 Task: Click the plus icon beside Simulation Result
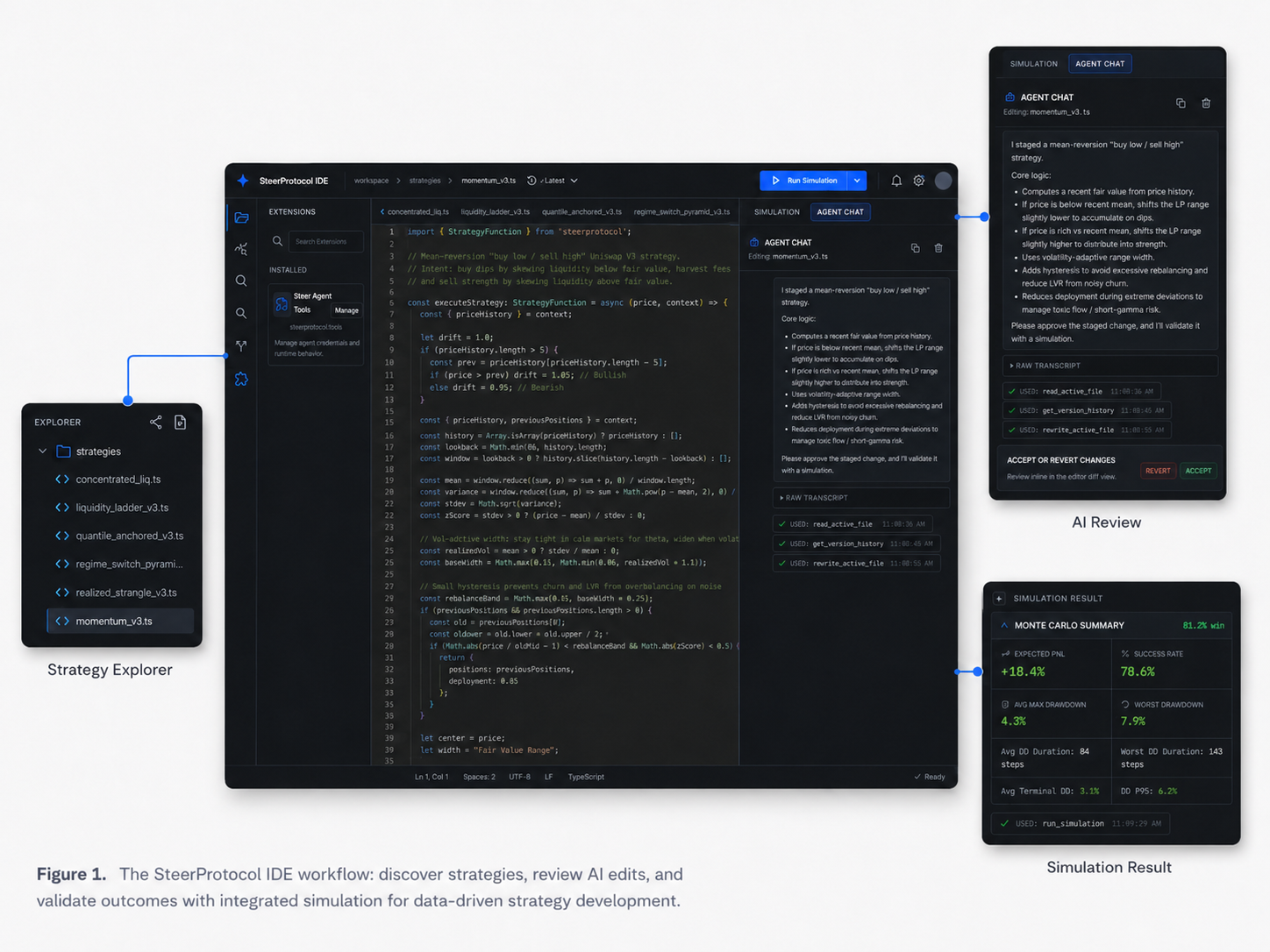[999, 599]
